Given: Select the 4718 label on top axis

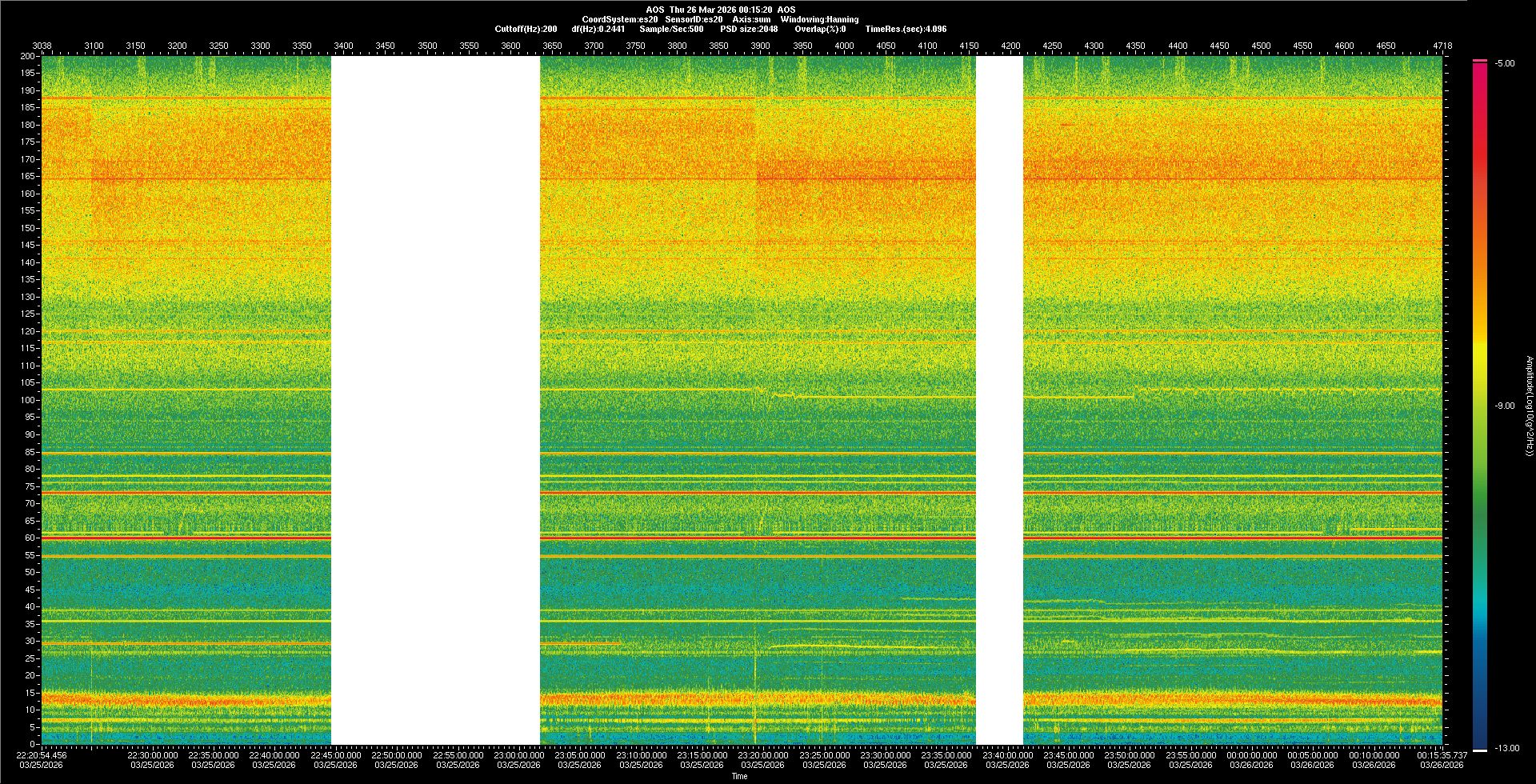Looking at the screenshot, I should (1442, 46).
